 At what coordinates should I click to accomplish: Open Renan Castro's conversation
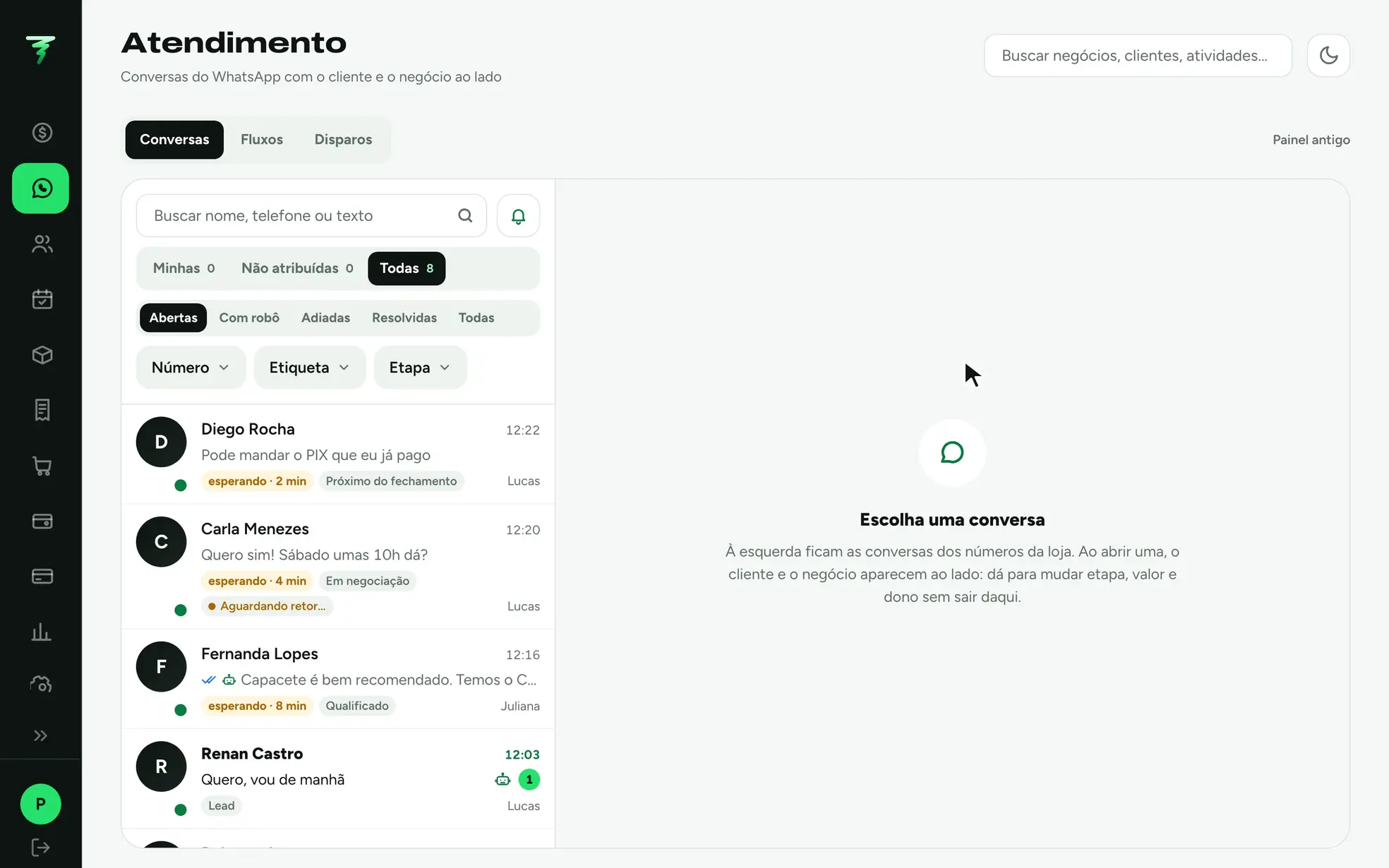tap(338, 779)
